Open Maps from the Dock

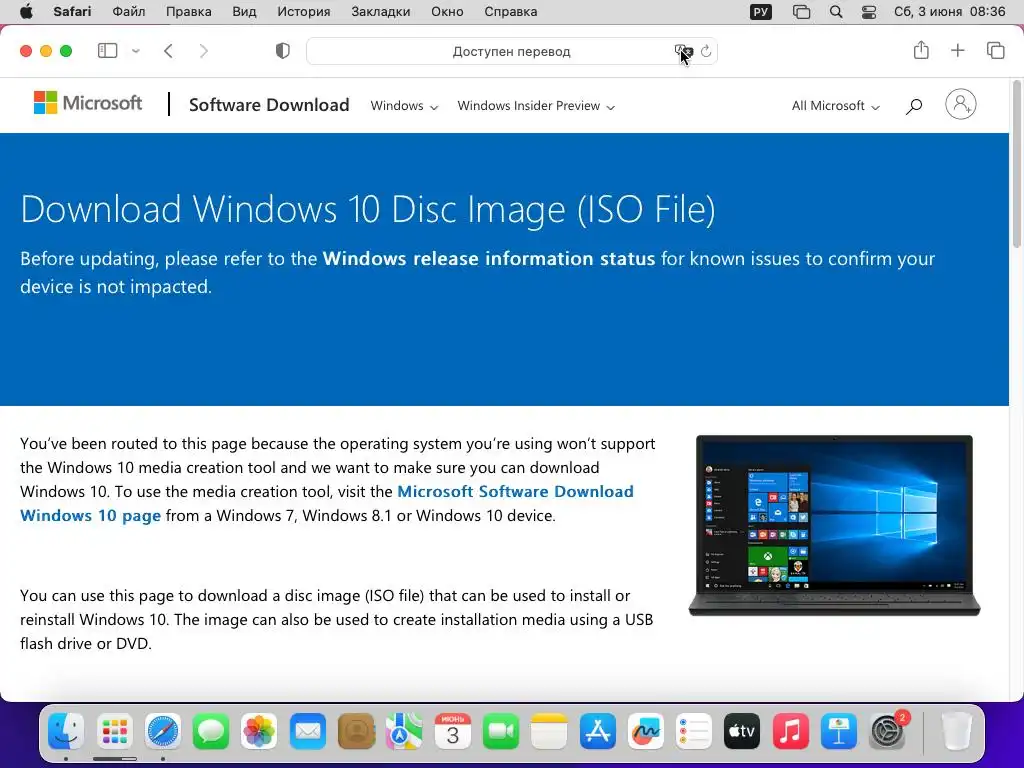coord(404,731)
